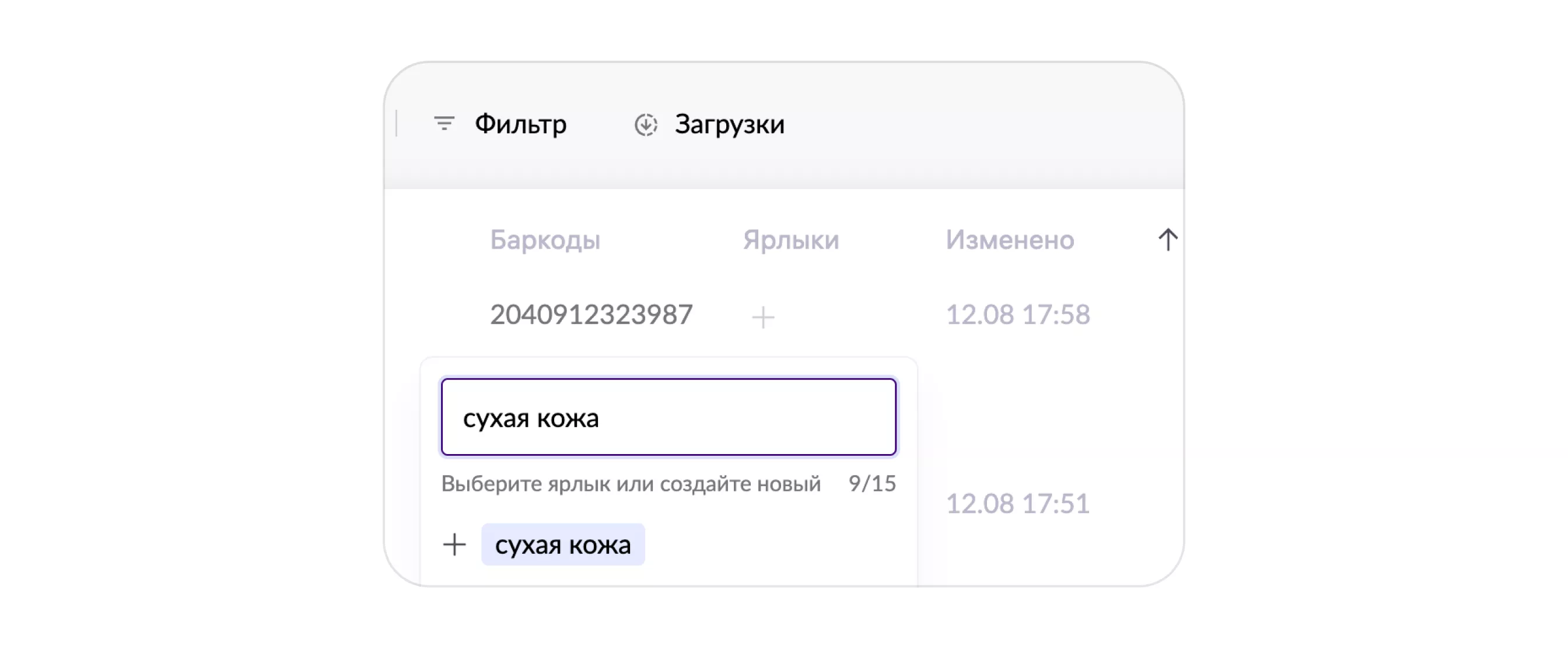This screenshot has width=1568, height=649.
Task: Click the hint text Выберите ярлык или создайте новый
Action: (x=631, y=483)
